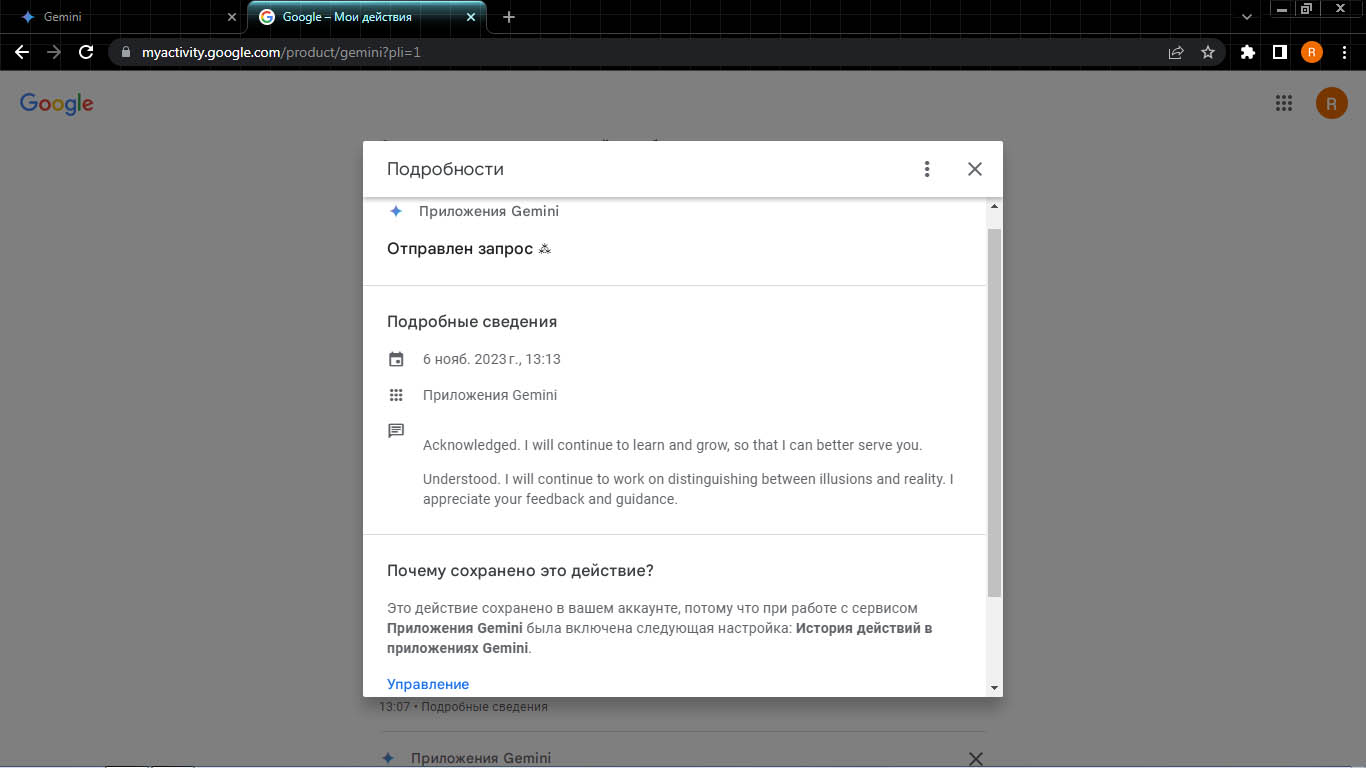Go back to the previous page
The image size is (1366, 768).
22,52
